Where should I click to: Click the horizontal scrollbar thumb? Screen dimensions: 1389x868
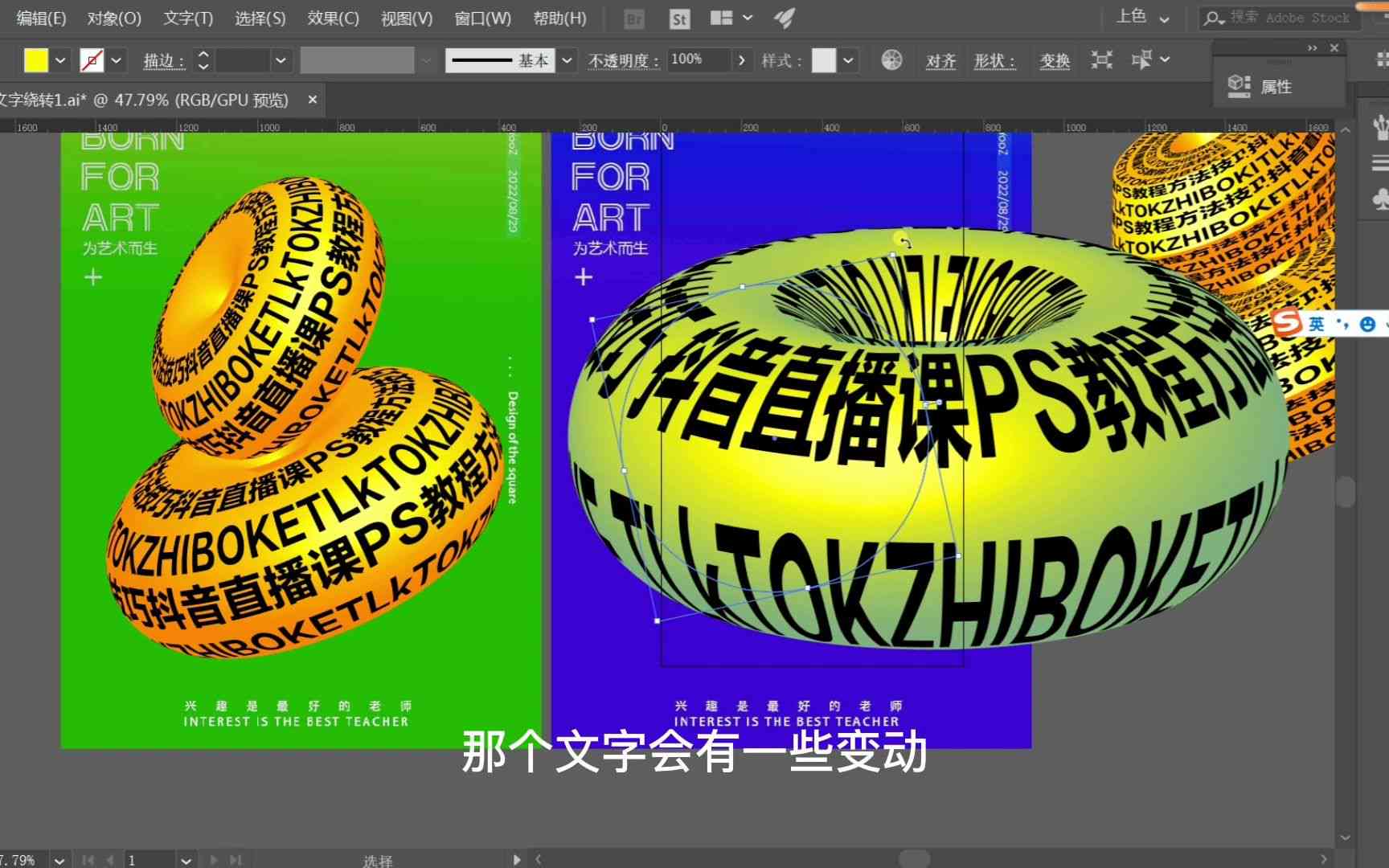(x=914, y=859)
